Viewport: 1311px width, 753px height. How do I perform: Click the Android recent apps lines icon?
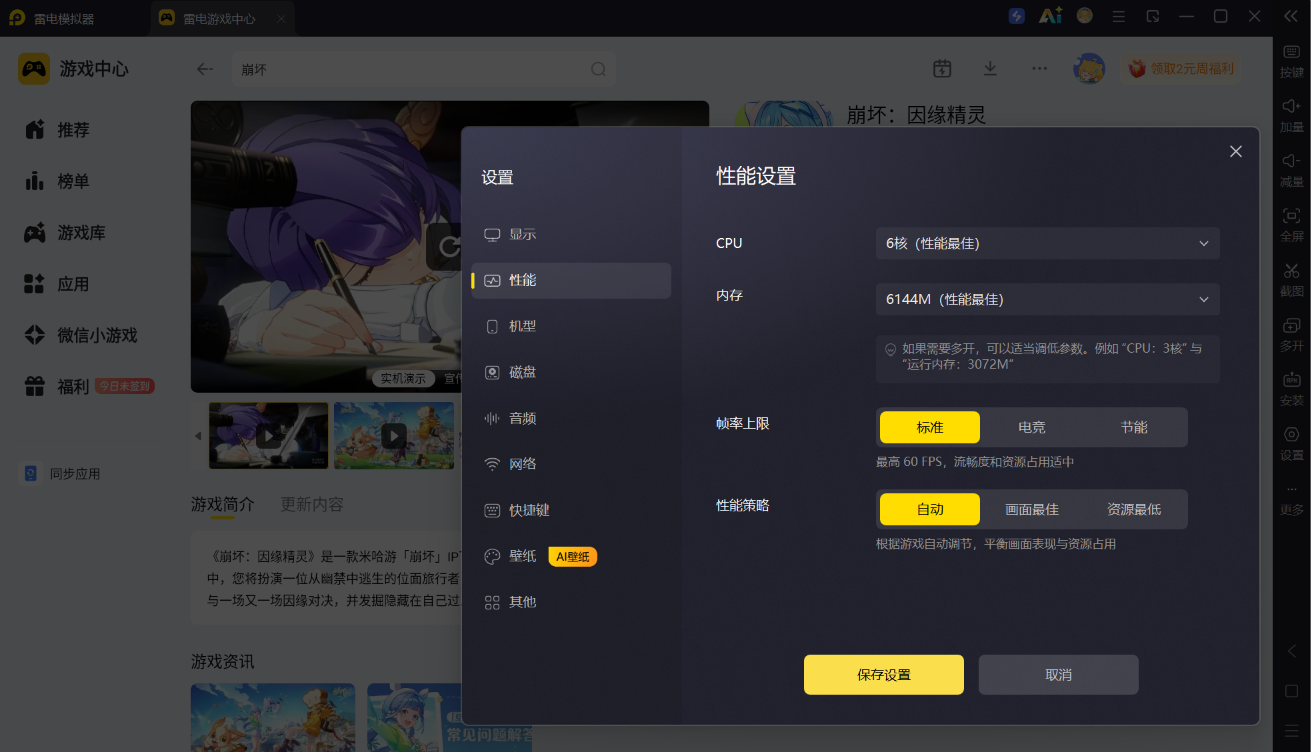tap(1291, 731)
